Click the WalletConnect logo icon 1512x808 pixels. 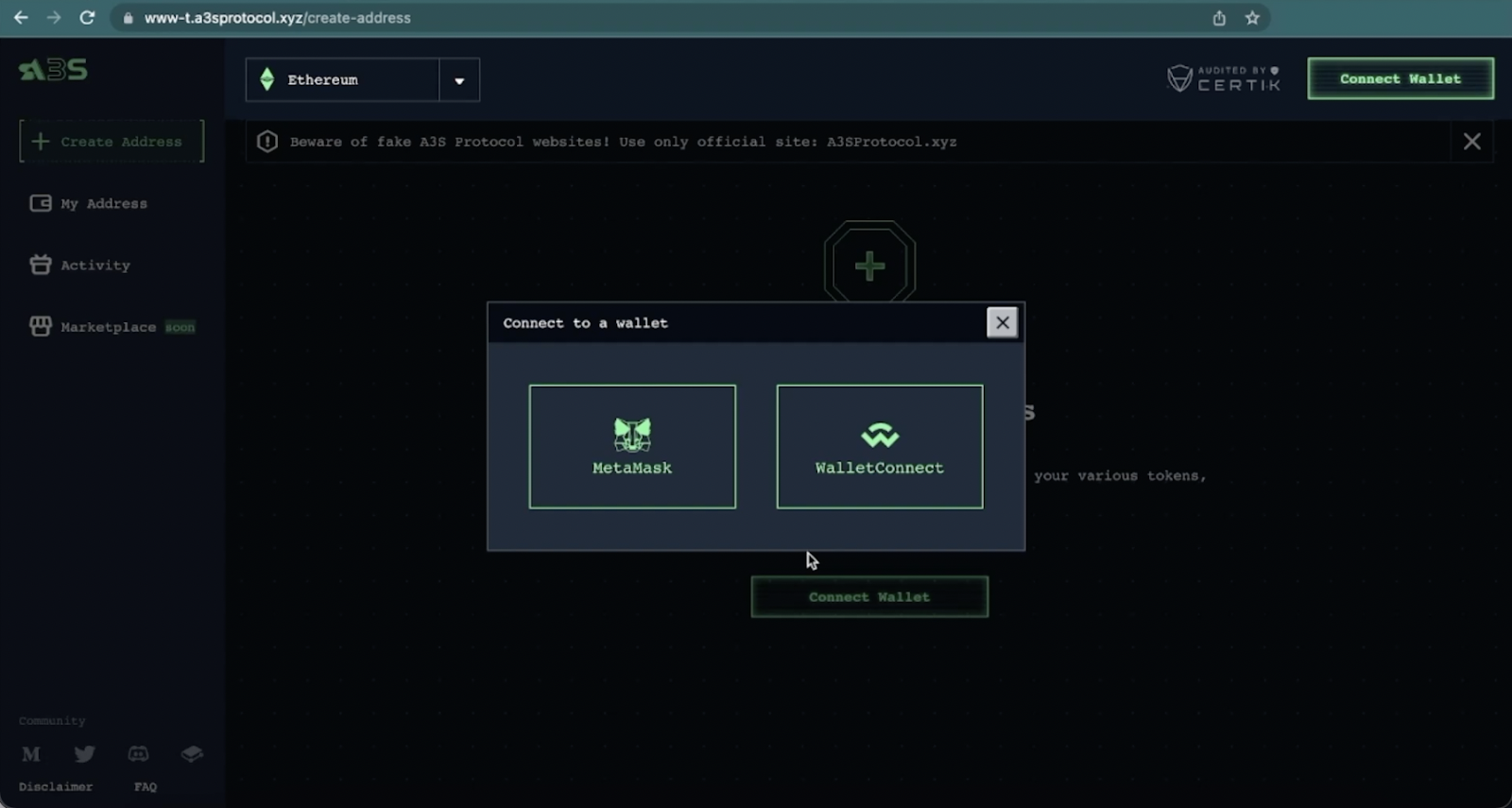880,435
